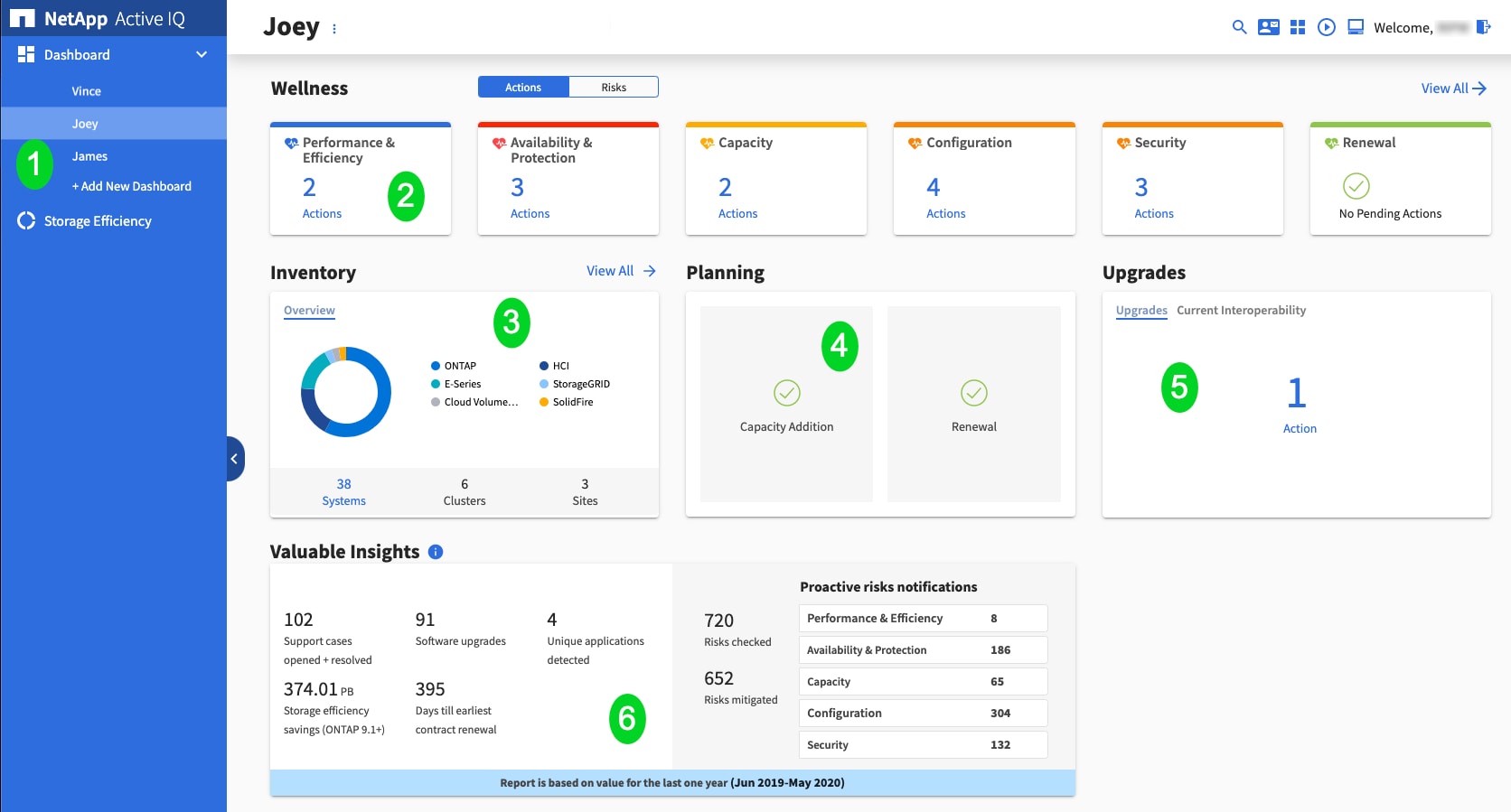Click the Inventory View All arrow icon
Screen dimensions: 1511x812
click(650, 271)
